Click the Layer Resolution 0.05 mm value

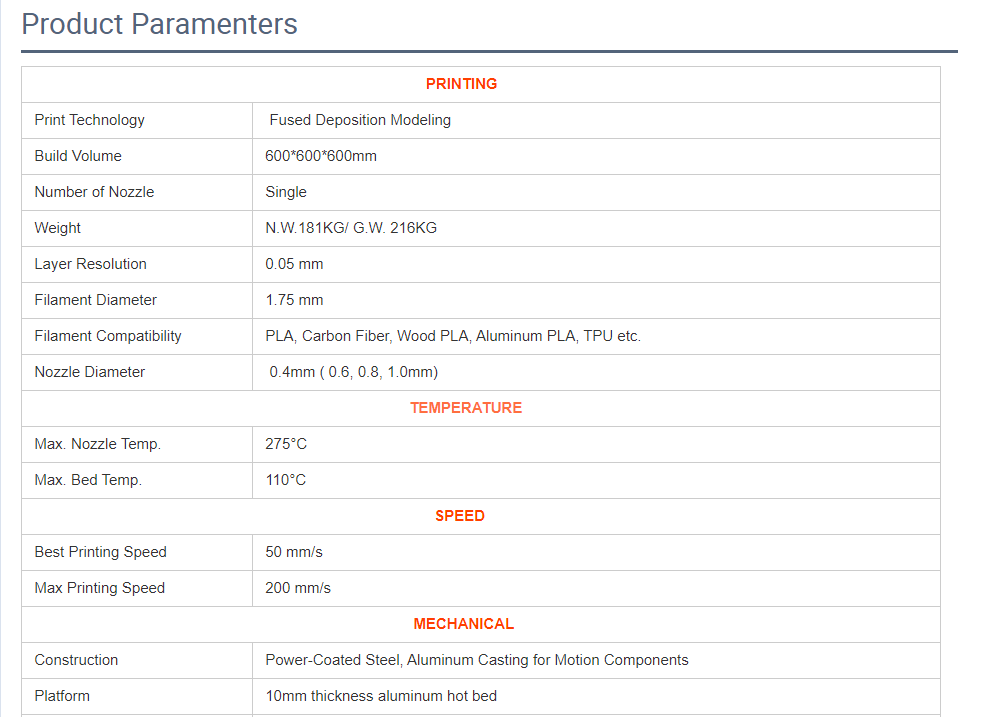click(x=294, y=264)
